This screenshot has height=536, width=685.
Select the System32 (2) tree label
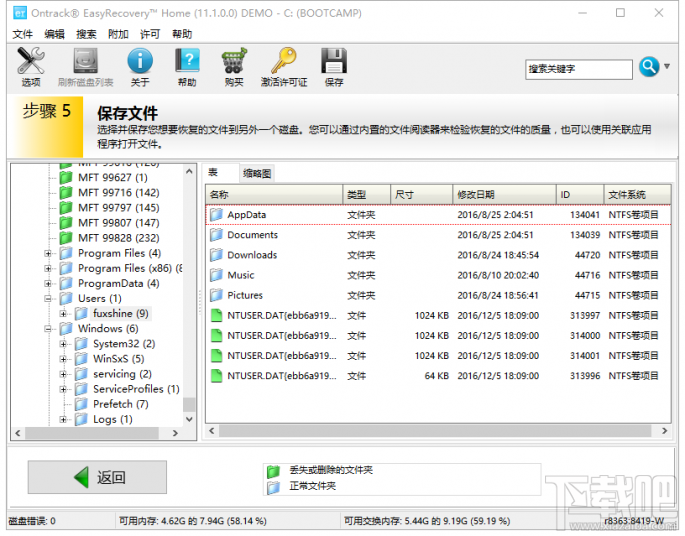[124, 344]
